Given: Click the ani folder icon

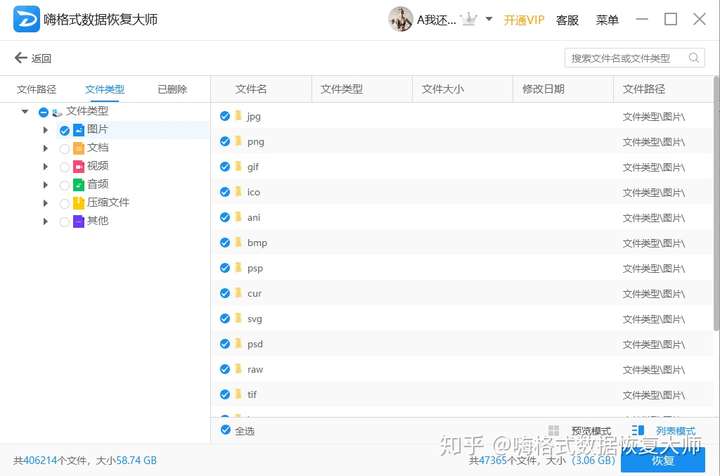Looking at the screenshot, I should [238, 217].
